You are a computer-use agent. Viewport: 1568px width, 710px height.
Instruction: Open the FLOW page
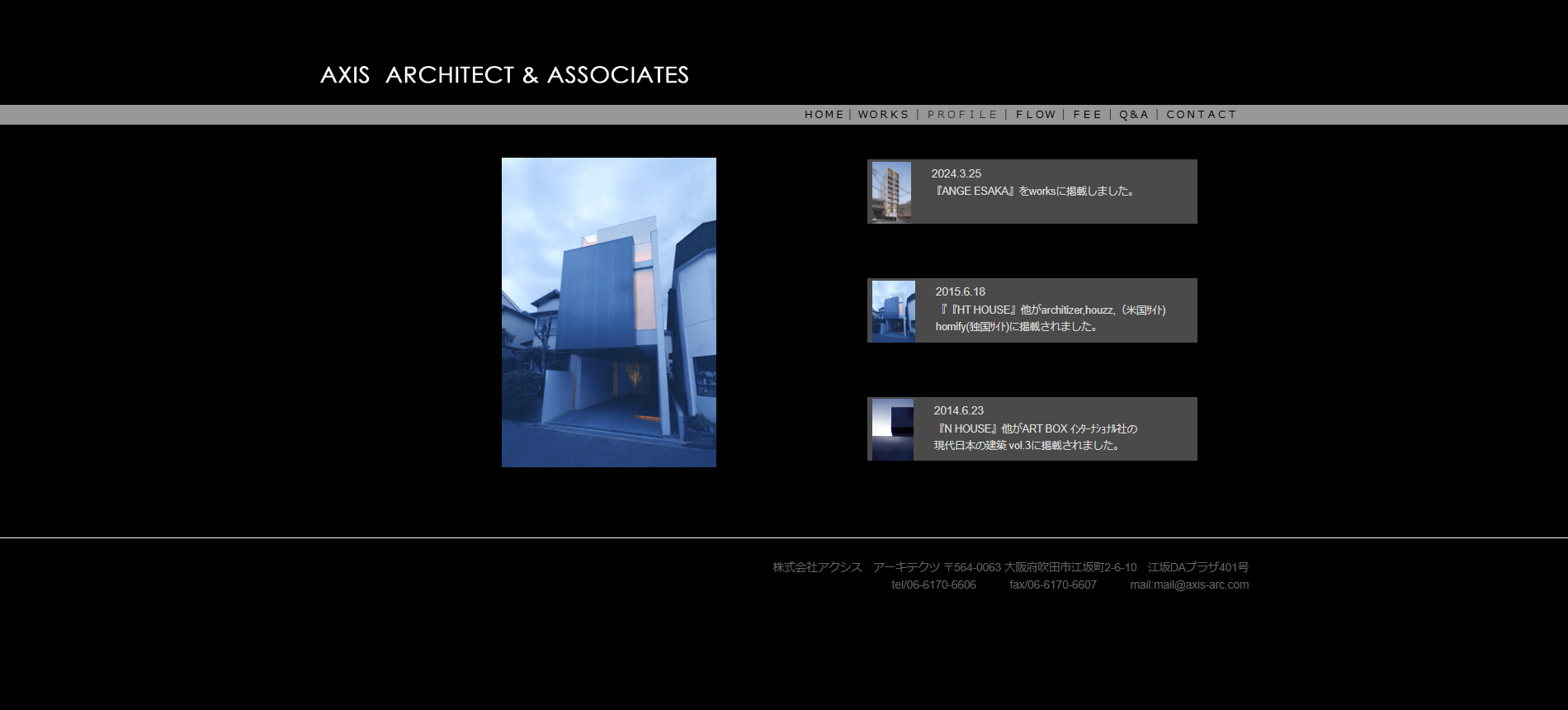[1036, 115]
